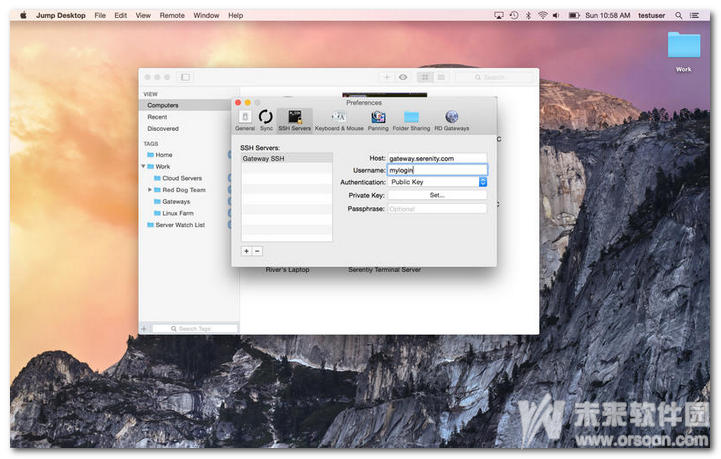Open the Folder Sharing preferences tab
721x459 pixels.
(411, 120)
